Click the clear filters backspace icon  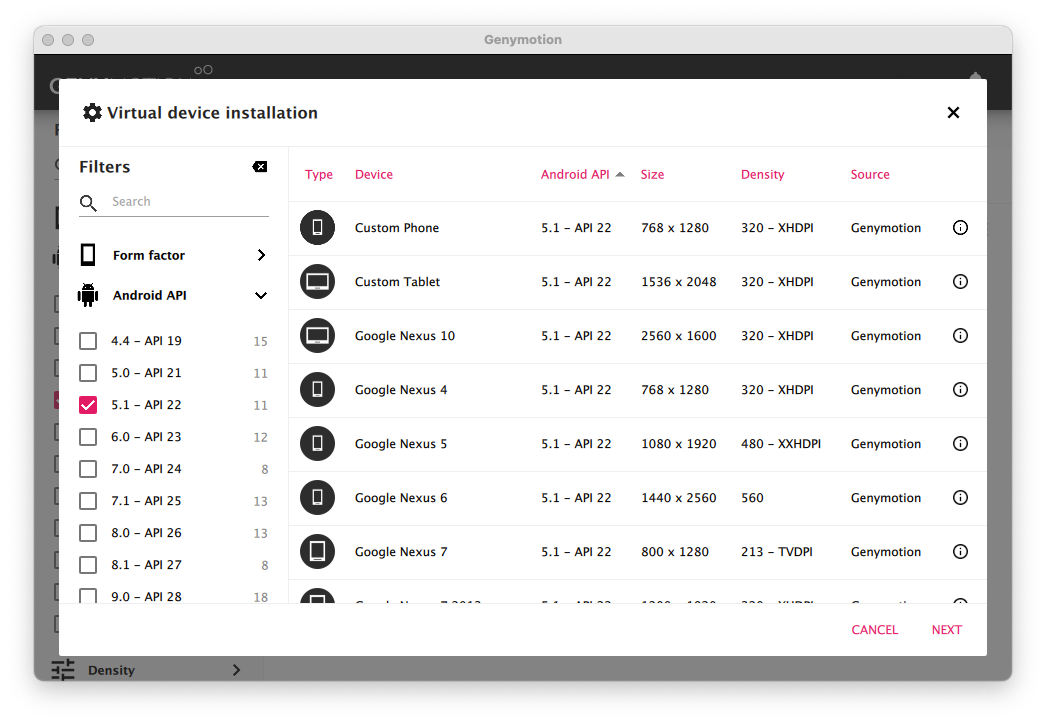click(x=259, y=167)
